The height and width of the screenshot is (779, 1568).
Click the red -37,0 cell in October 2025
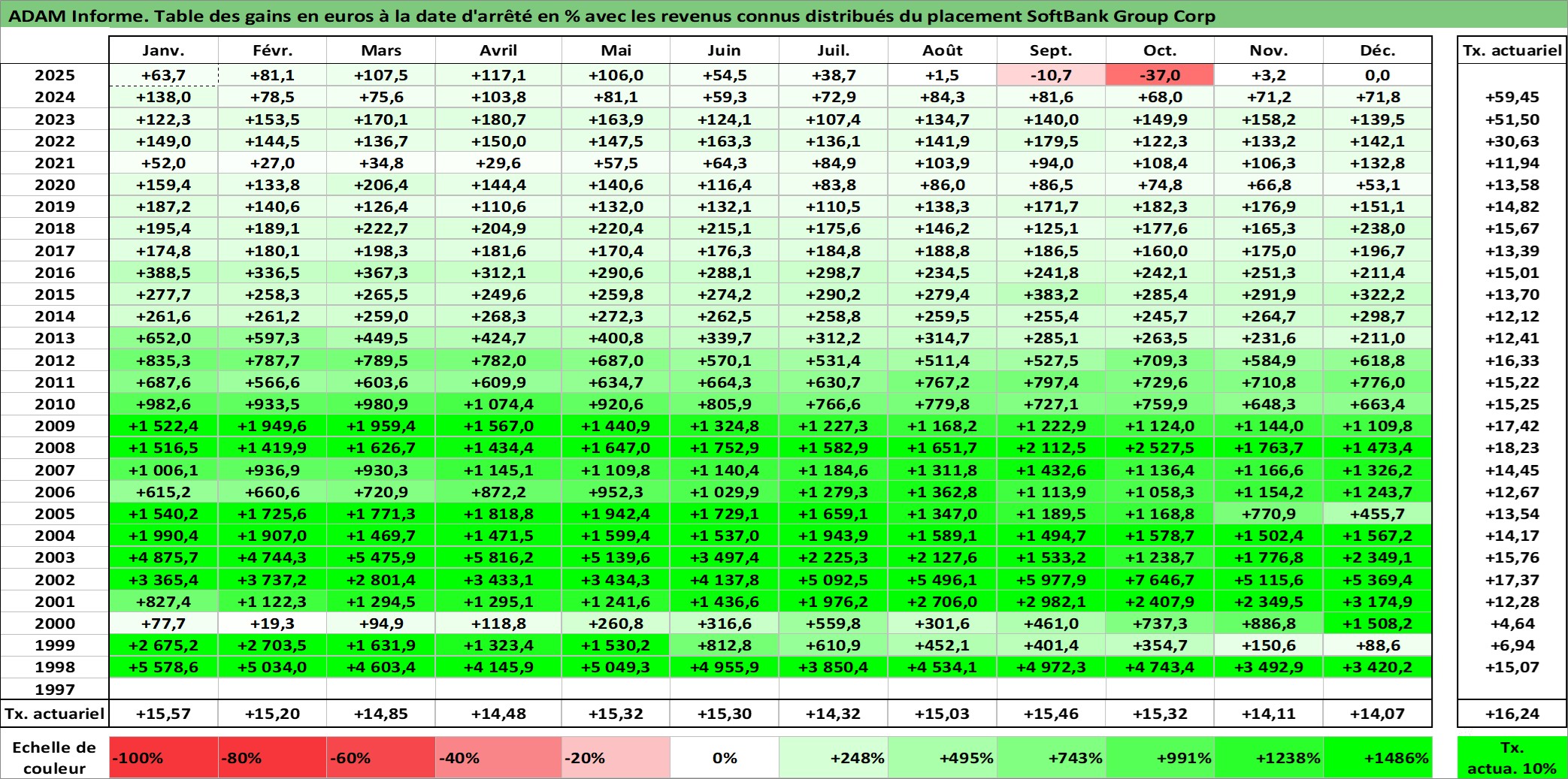(x=1160, y=75)
